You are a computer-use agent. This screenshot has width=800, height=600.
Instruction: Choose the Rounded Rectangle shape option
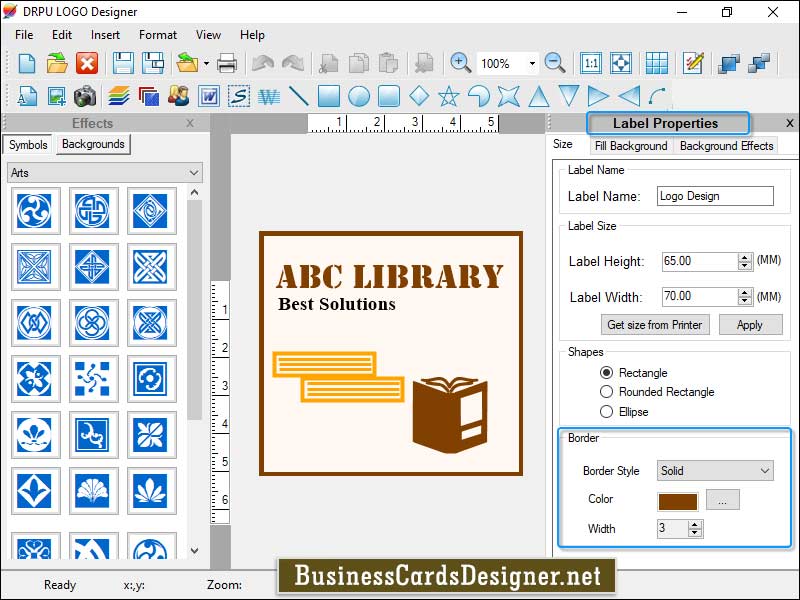click(607, 392)
